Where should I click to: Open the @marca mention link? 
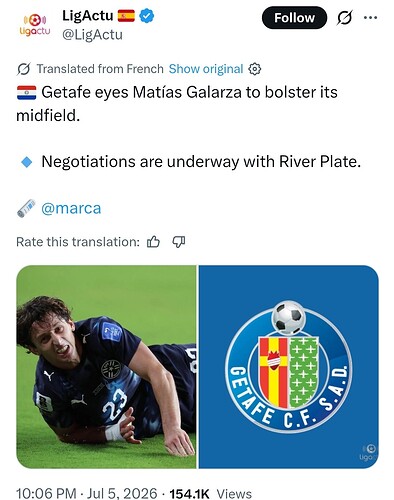pos(71,209)
